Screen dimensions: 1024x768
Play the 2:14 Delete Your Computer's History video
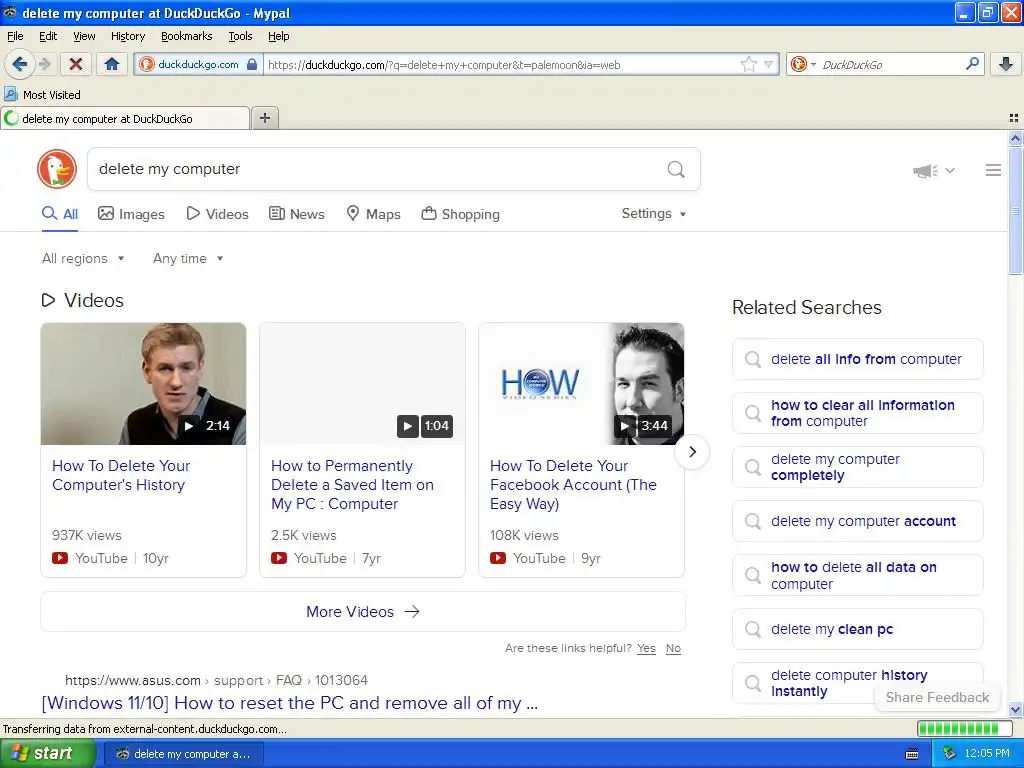[143, 384]
